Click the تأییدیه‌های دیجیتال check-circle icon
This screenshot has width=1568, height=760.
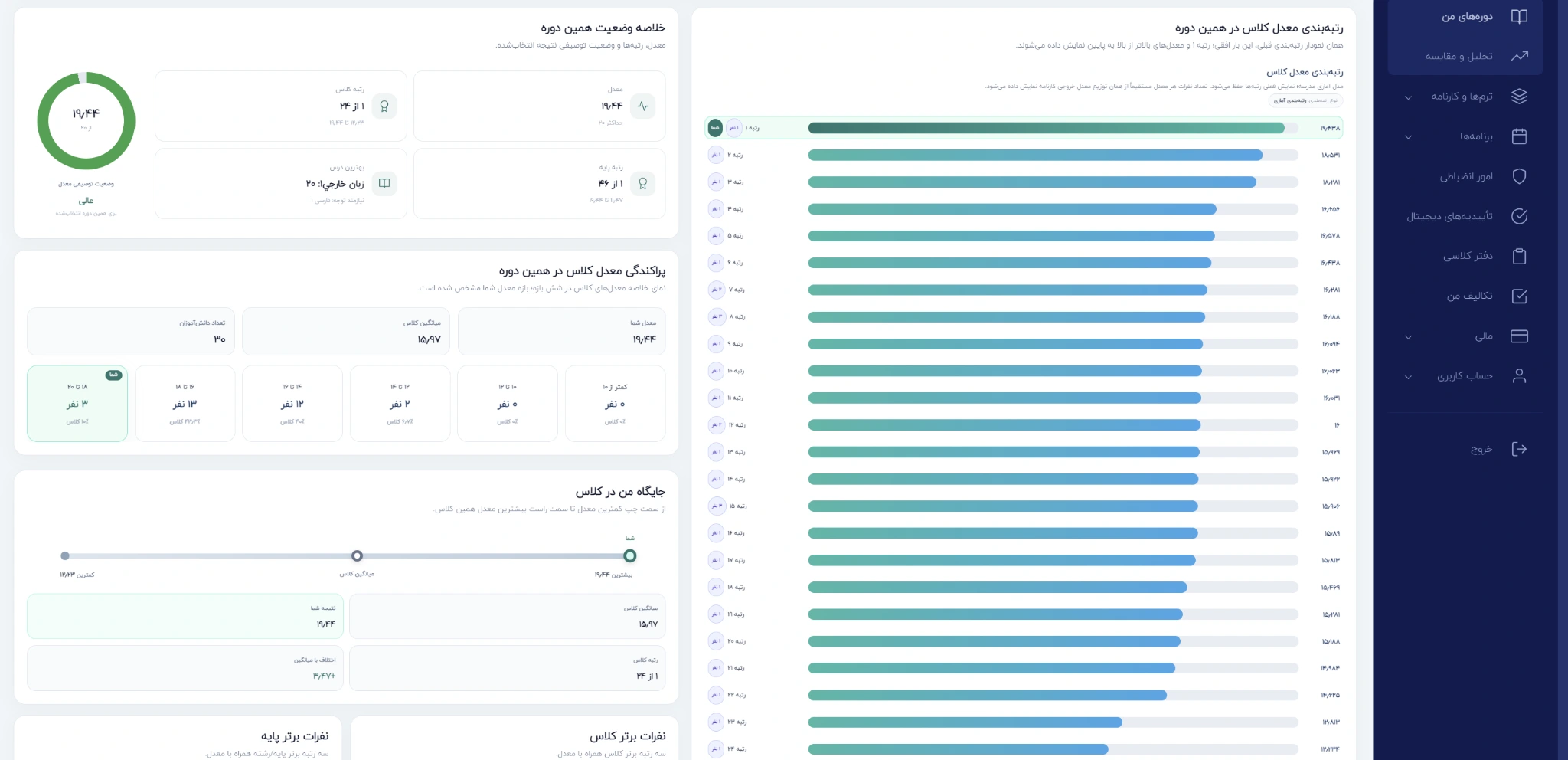pos(1519,216)
